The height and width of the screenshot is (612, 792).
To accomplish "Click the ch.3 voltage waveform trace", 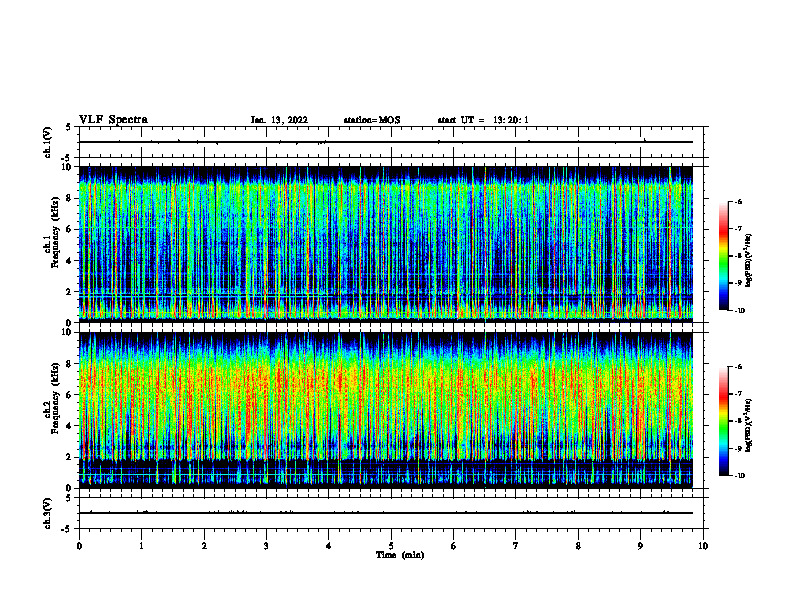I will 386,513.
